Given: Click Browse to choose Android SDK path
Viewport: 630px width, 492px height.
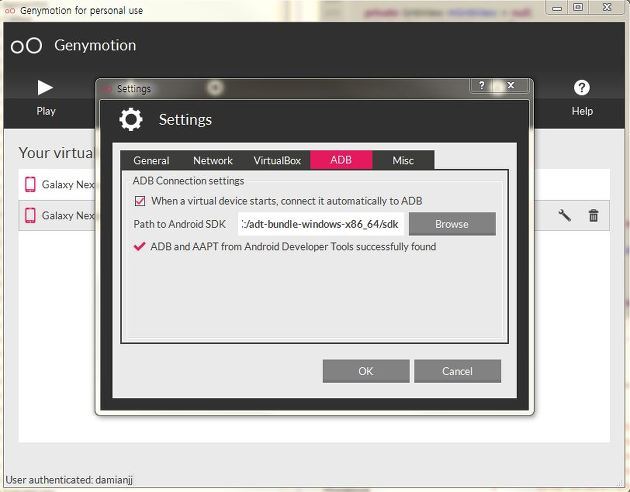Looking at the screenshot, I should 452,224.
